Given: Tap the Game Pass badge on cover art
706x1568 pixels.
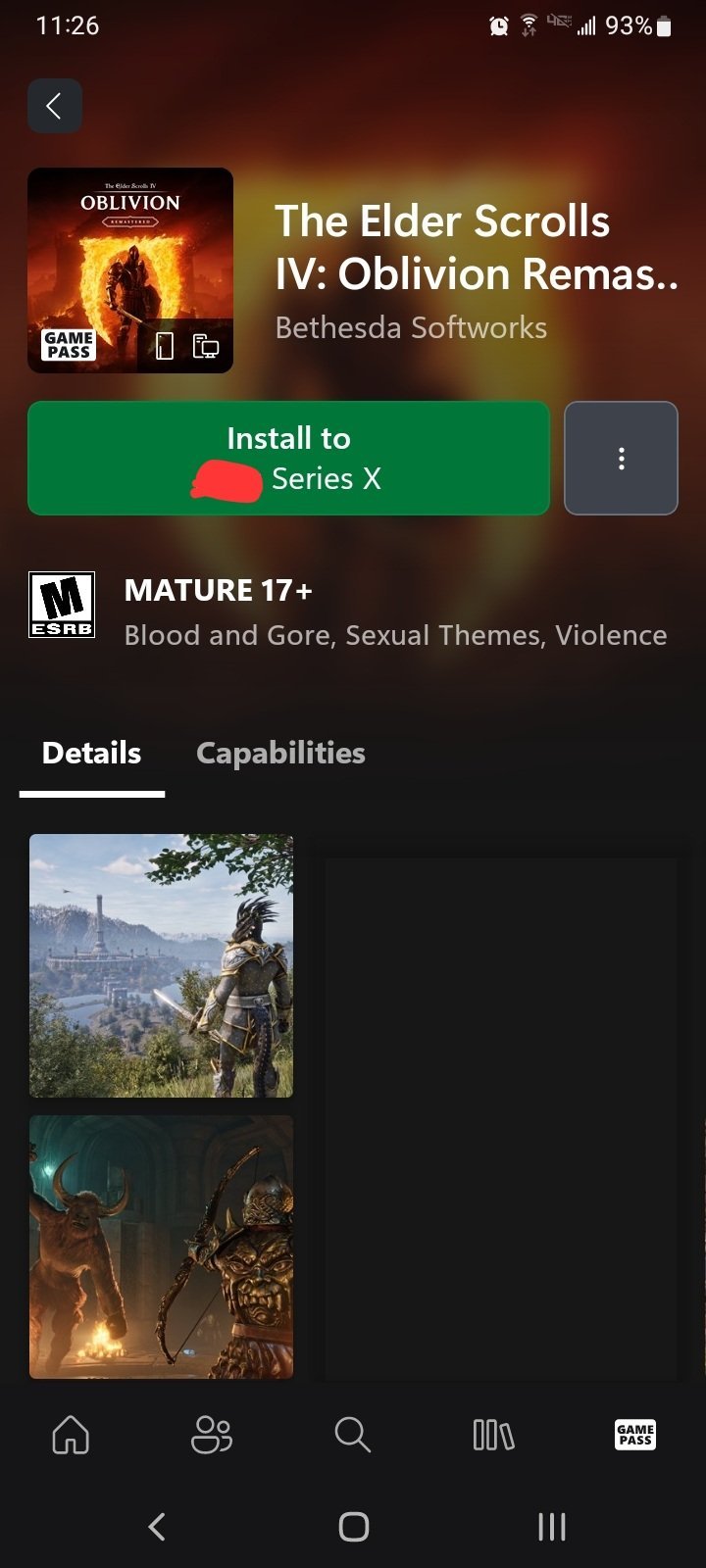Looking at the screenshot, I should pyautogui.click(x=69, y=345).
